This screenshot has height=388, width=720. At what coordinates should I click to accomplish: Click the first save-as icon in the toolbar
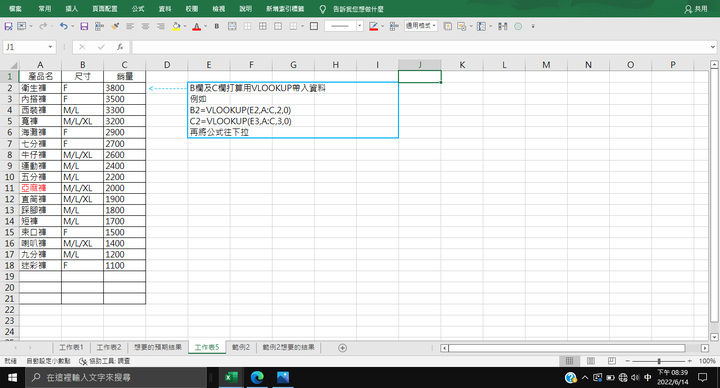tap(8, 26)
